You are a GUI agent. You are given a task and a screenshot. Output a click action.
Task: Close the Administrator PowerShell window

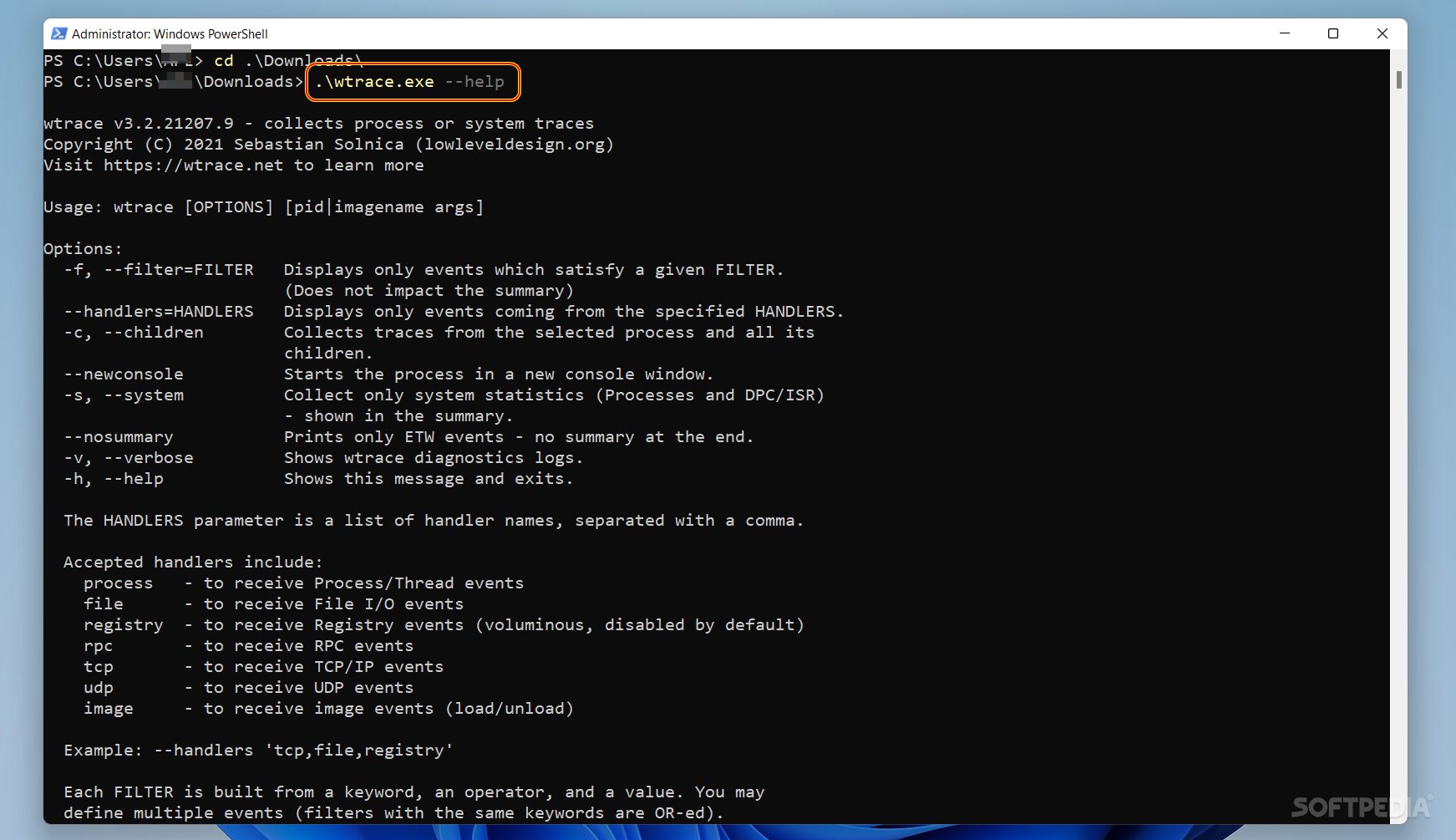[1382, 33]
